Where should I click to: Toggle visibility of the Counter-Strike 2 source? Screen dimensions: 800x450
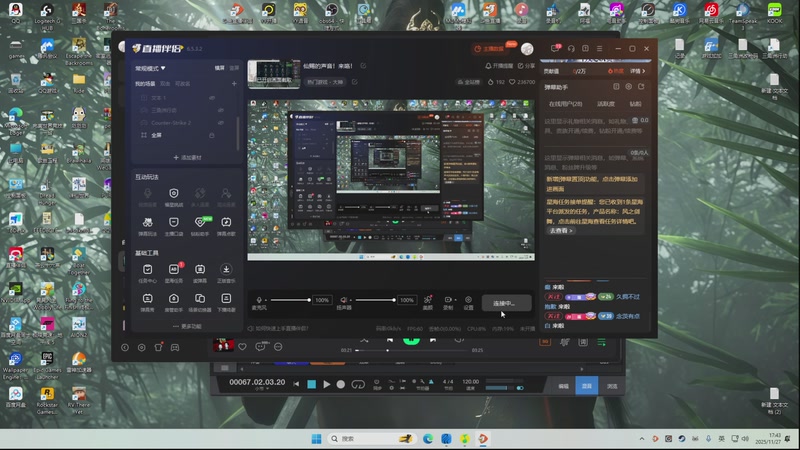point(221,123)
